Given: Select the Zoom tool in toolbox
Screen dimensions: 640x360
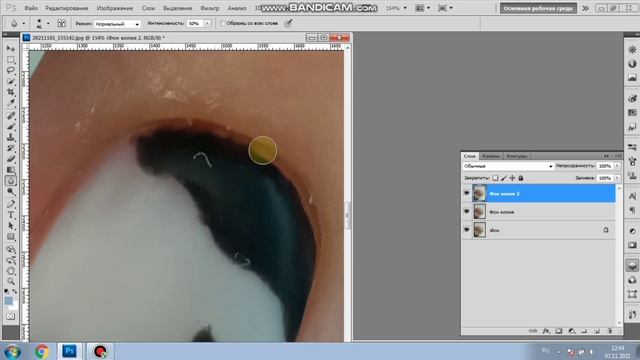Looking at the screenshot, I should 11,282.
